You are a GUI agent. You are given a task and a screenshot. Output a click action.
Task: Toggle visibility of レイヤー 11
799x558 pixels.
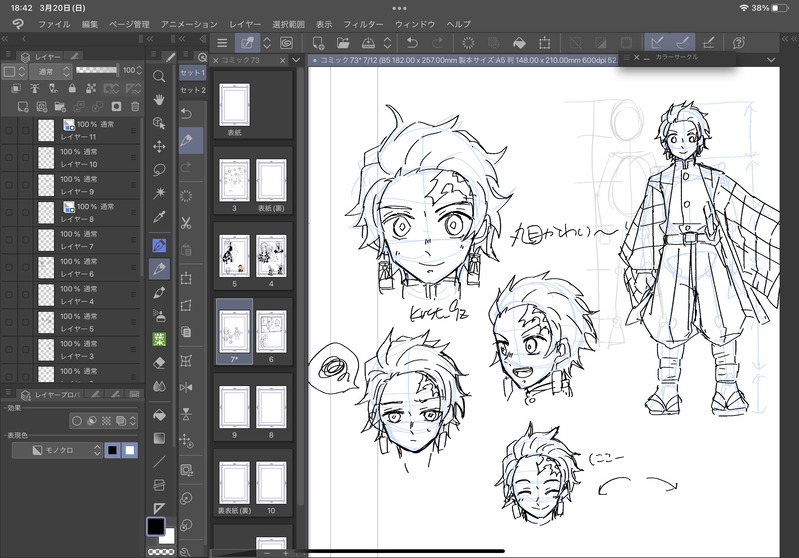pos(9,130)
